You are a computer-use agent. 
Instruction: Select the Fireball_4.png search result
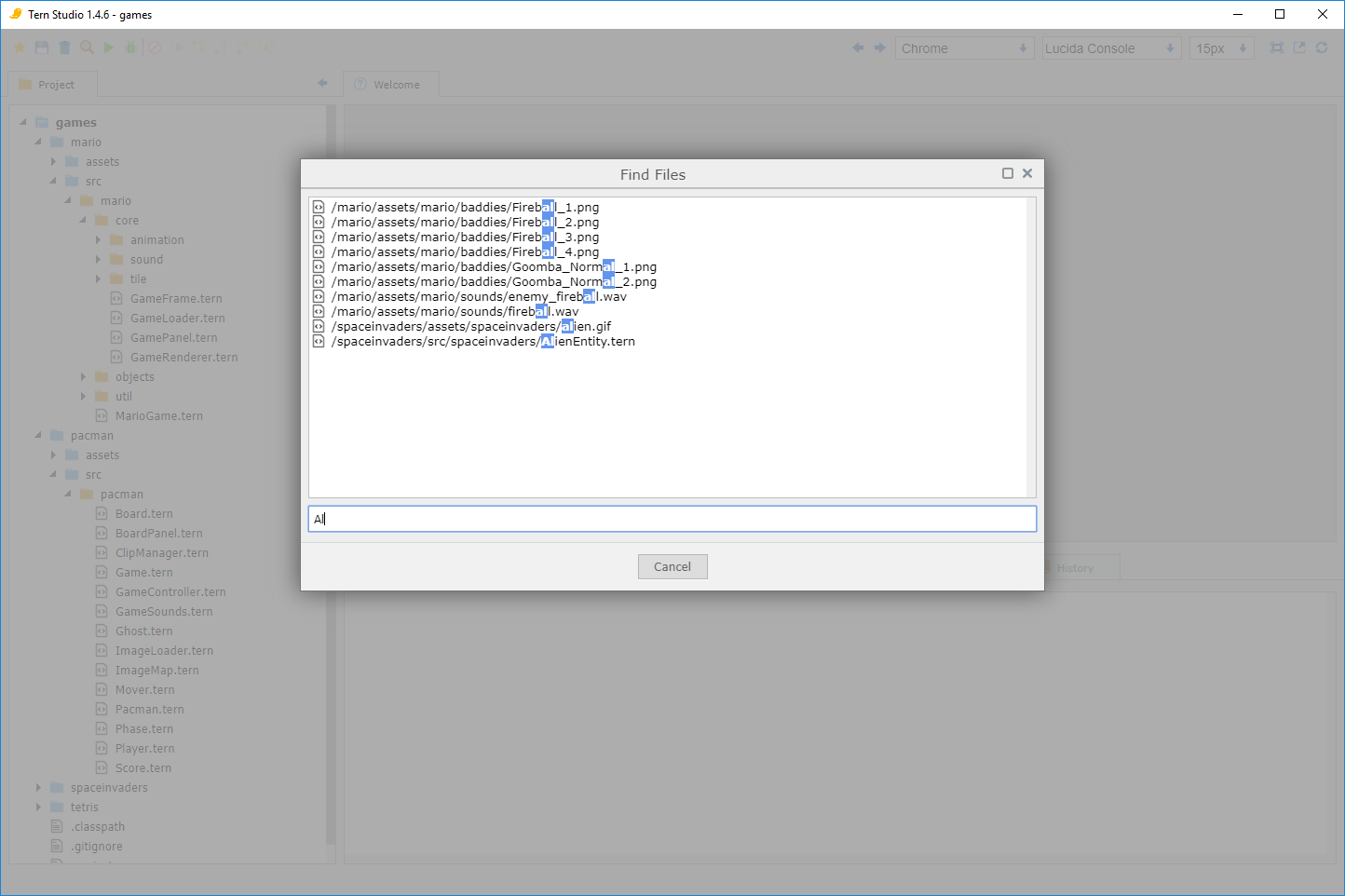pos(465,251)
